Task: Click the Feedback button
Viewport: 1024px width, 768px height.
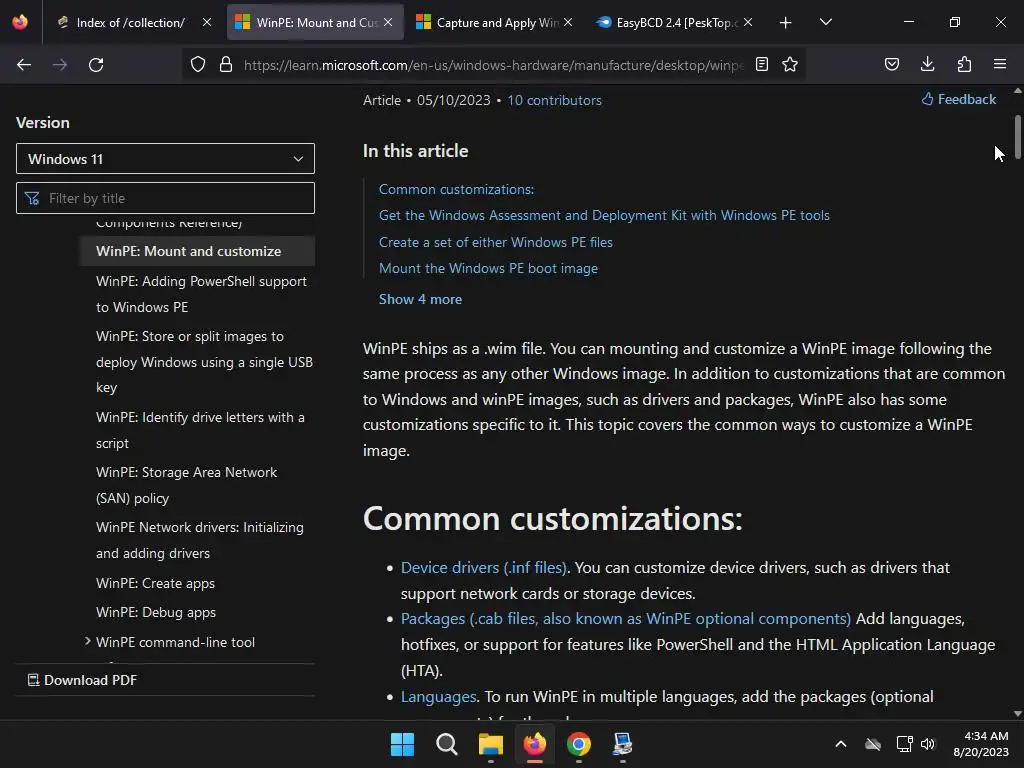Action: click(959, 99)
